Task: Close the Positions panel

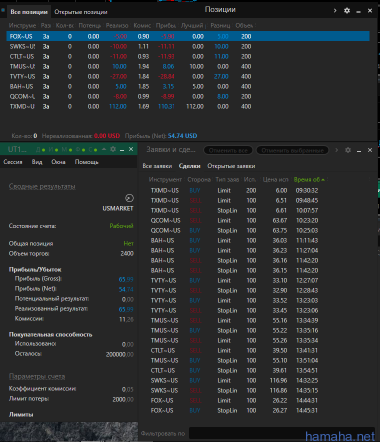Action: point(370,11)
